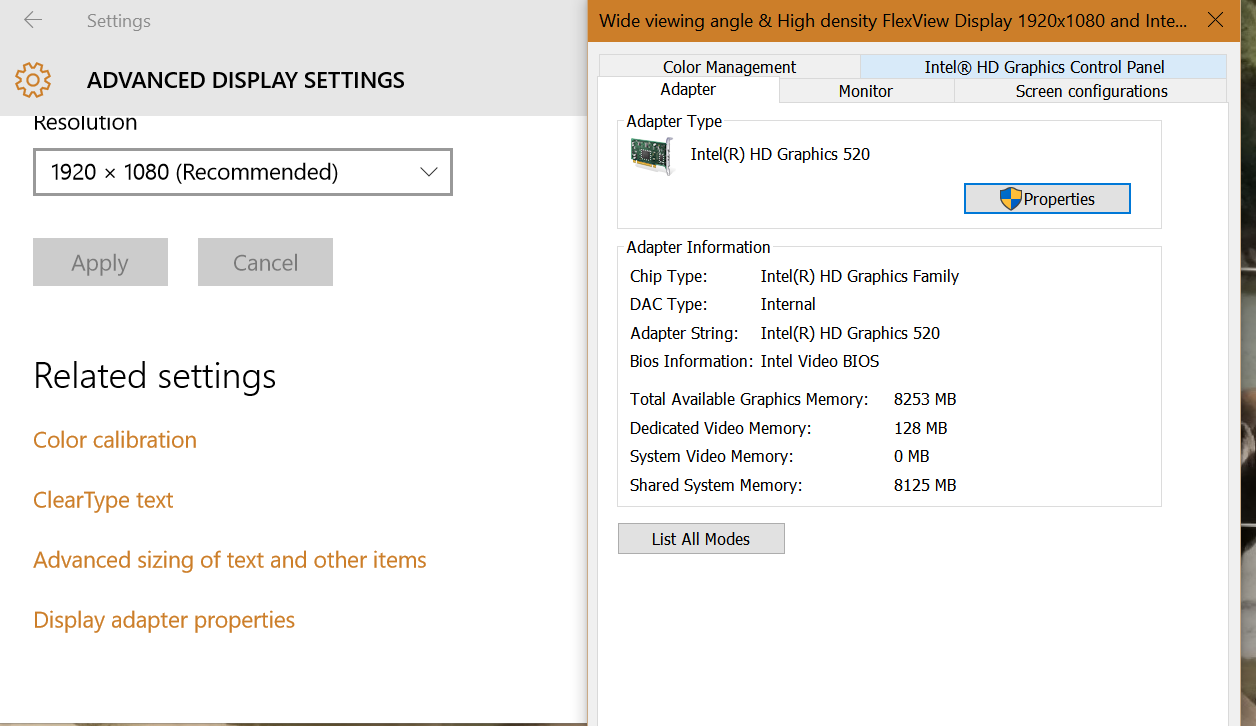
Task: Open the Screen configurations tab
Action: coord(1091,91)
